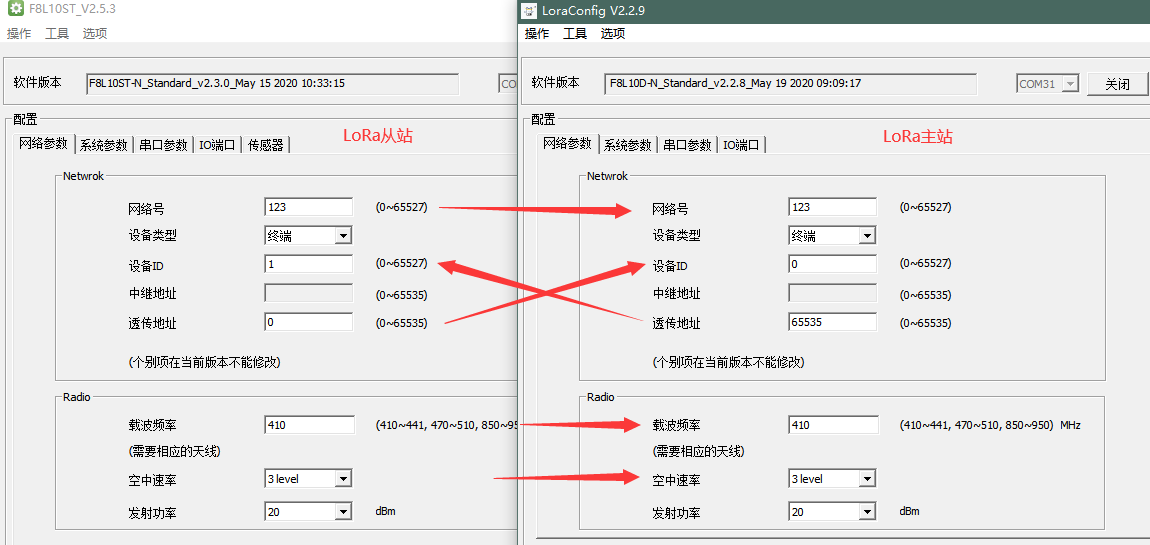The width and height of the screenshot is (1150, 545).
Task: Click the 发射功率 label in LoraConfig
Action: [x=676, y=513]
